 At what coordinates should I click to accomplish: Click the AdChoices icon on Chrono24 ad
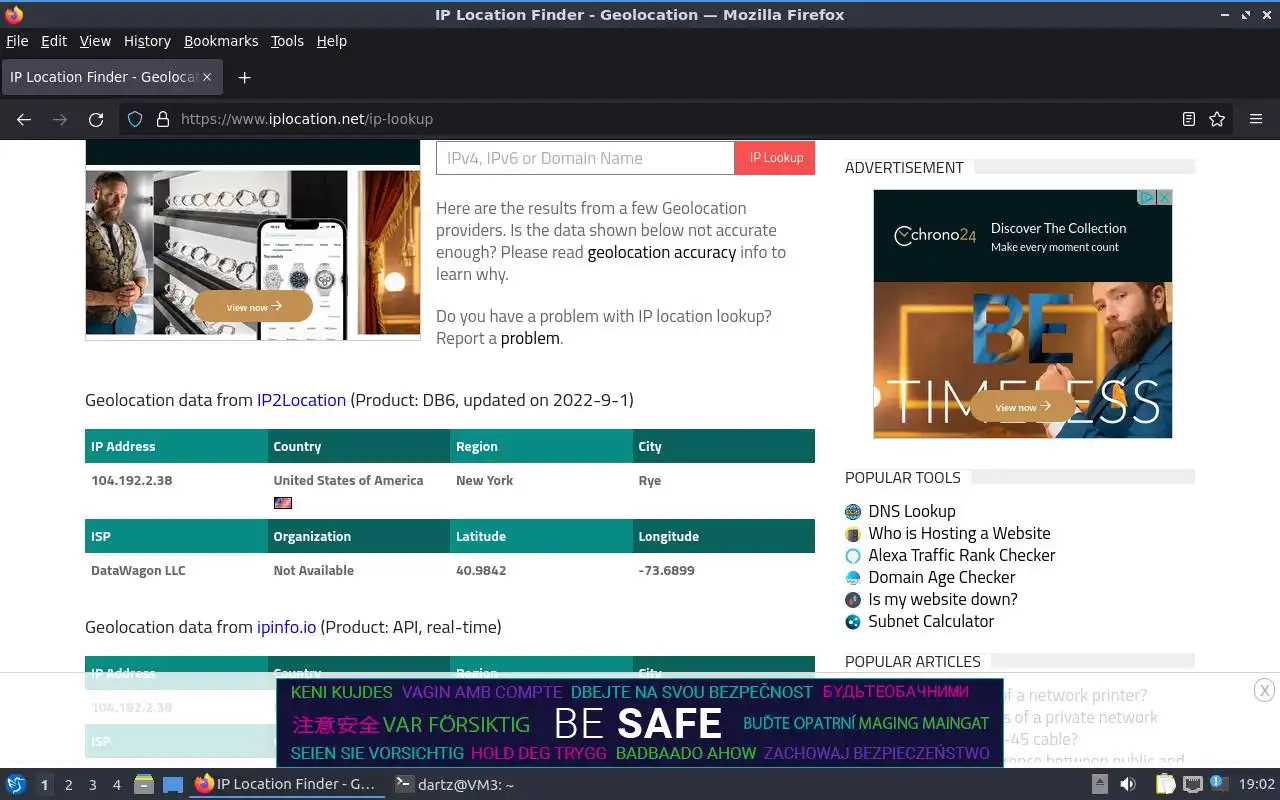point(1149,198)
